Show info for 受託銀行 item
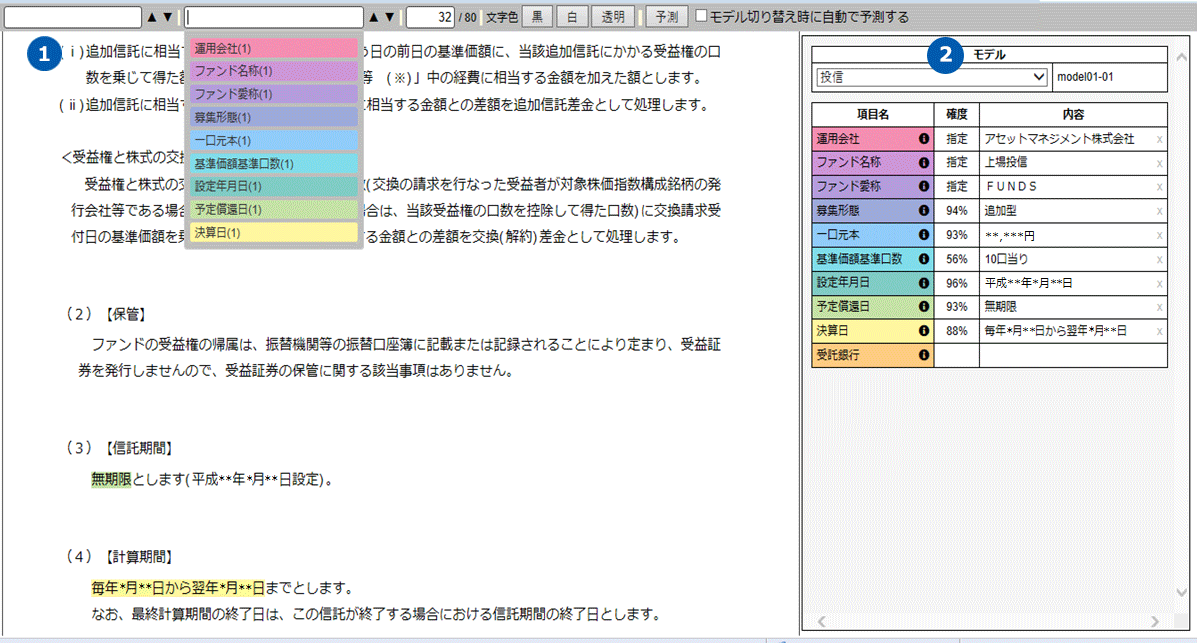 (924, 355)
